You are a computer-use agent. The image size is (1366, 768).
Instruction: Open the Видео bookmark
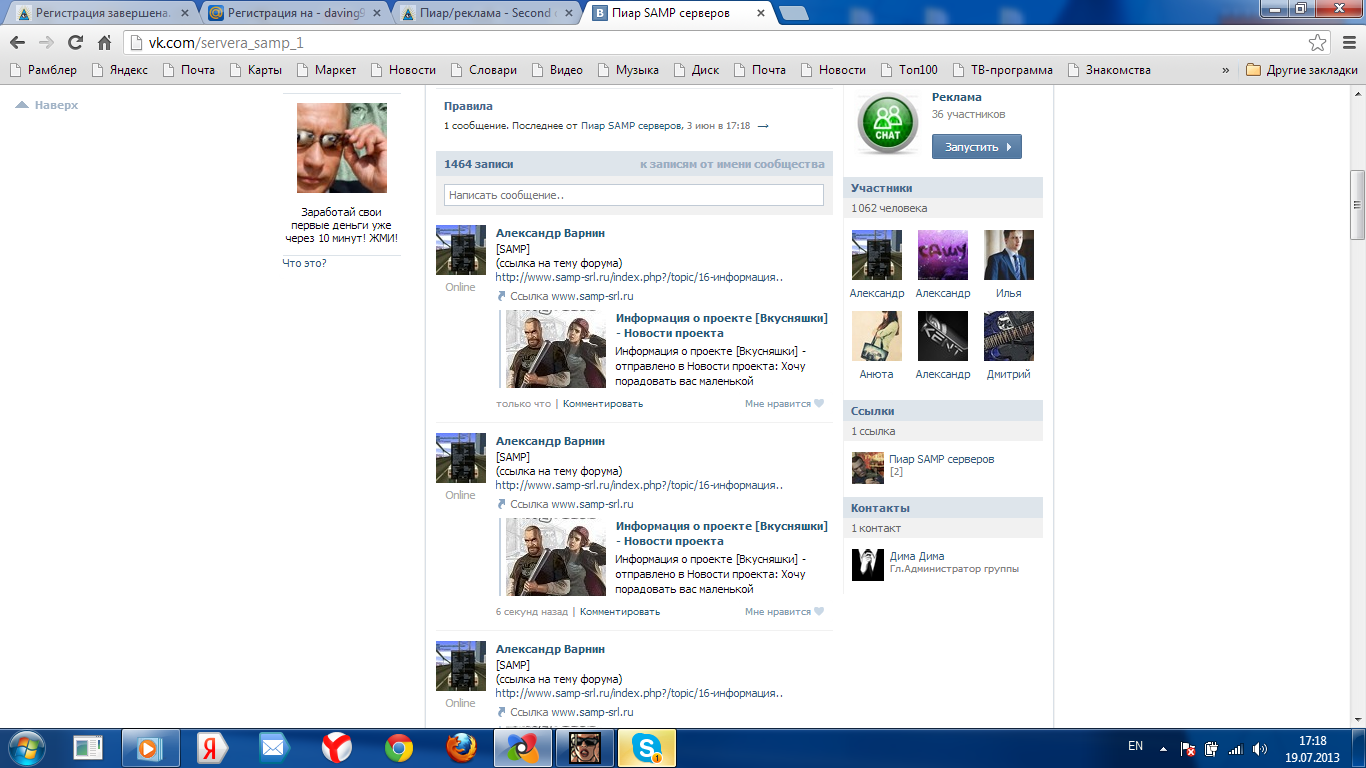[x=557, y=70]
